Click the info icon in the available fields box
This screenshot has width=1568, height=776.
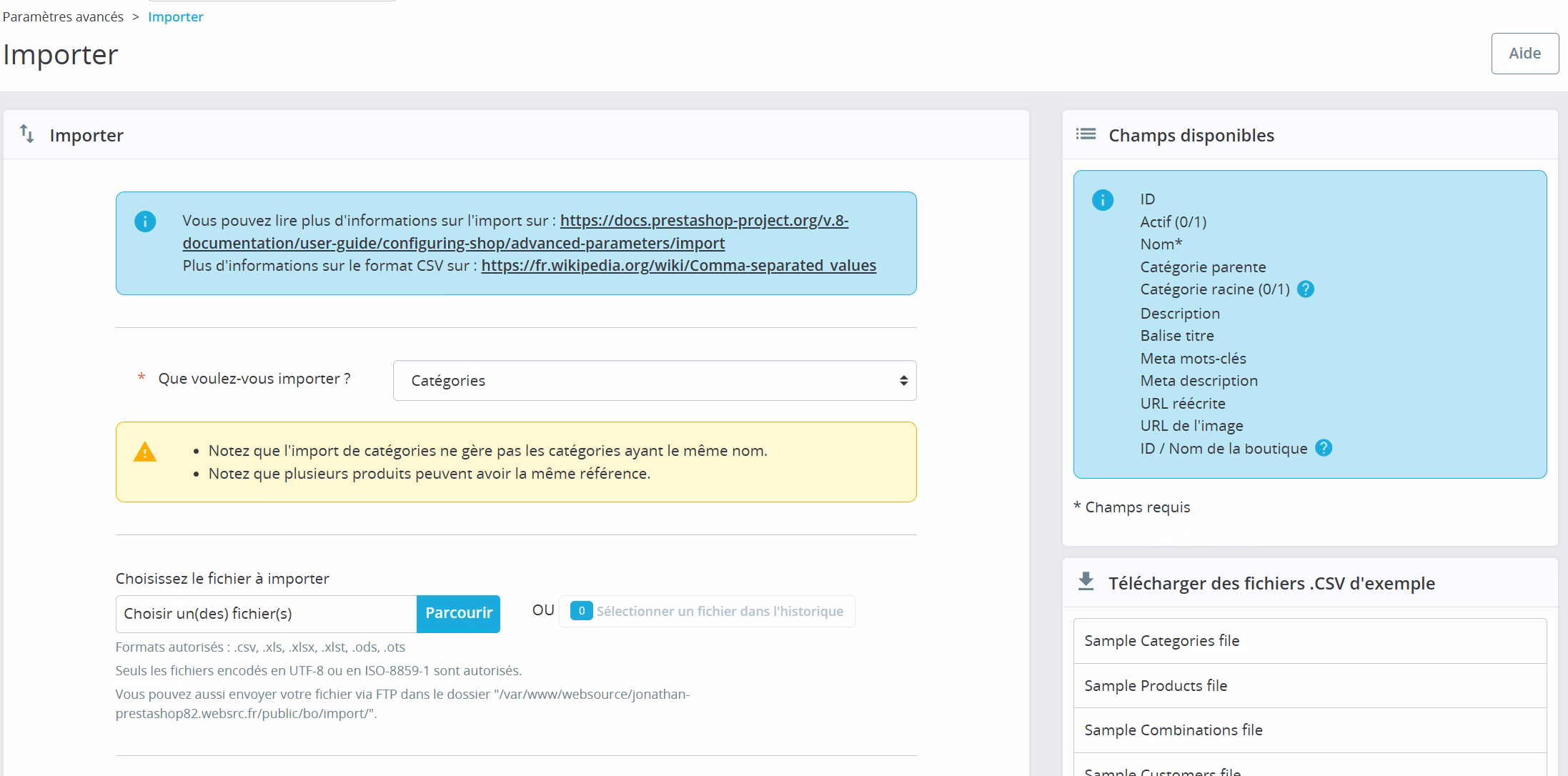(1103, 200)
